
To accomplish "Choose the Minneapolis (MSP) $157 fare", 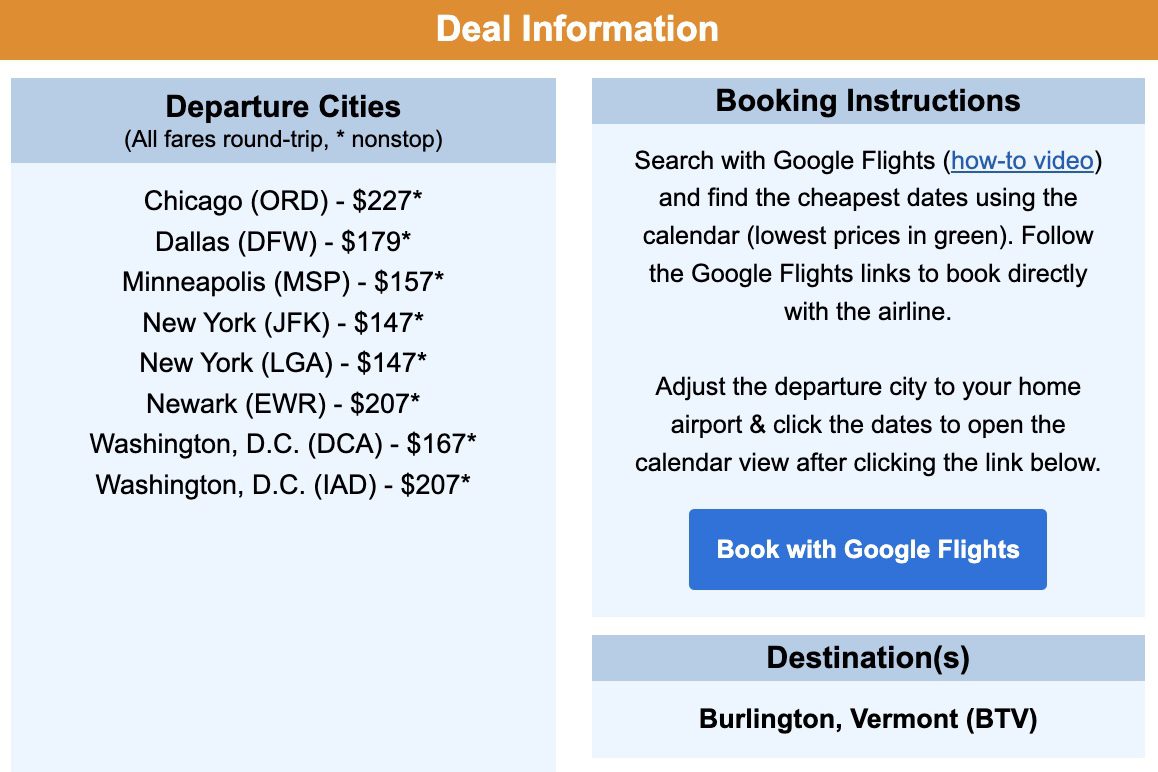I will point(283,281).
